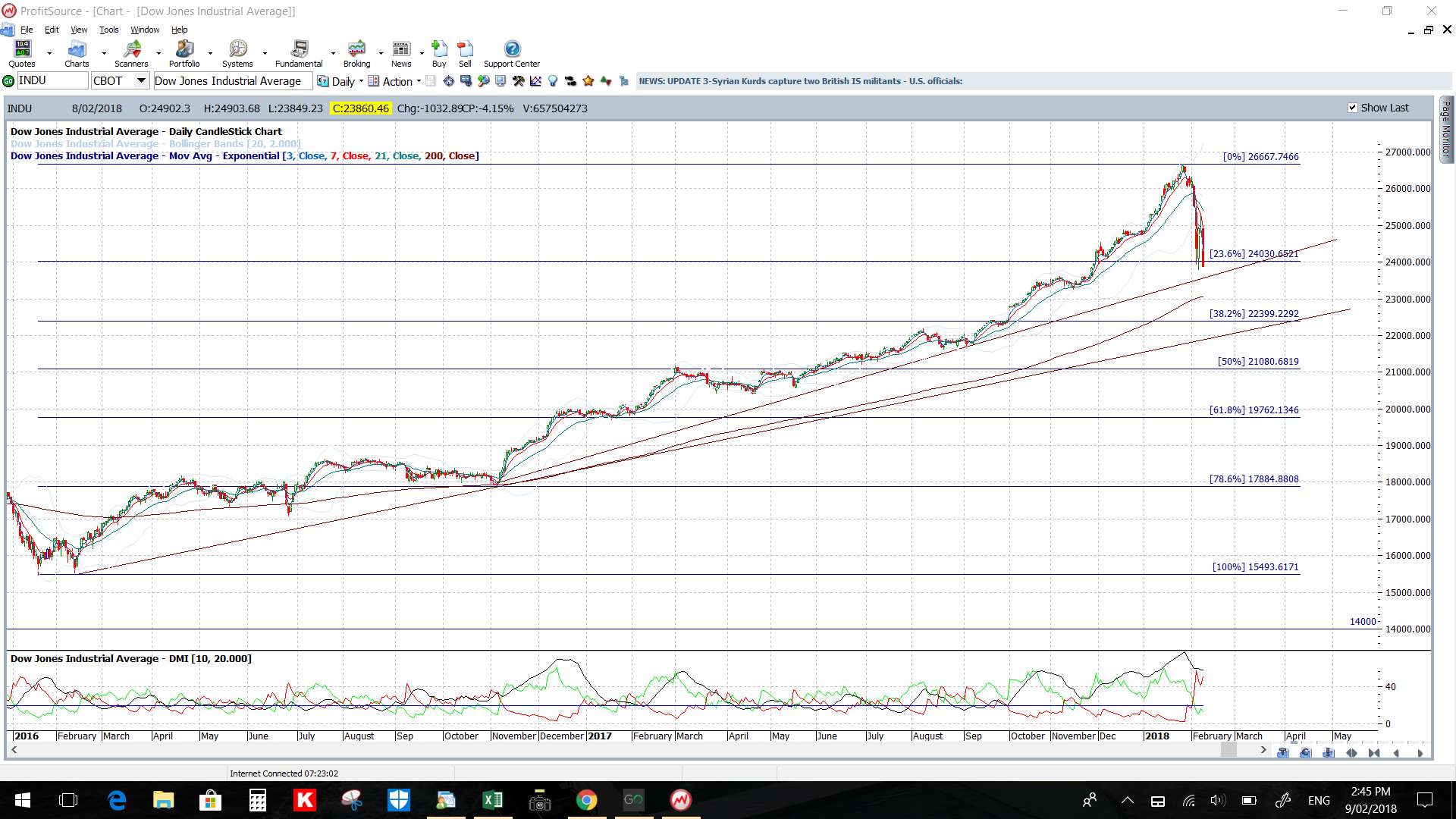Click the black linked-nodes toolbar icon
Image resolution: width=1456 pixels, height=819 pixels.
pos(570,81)
